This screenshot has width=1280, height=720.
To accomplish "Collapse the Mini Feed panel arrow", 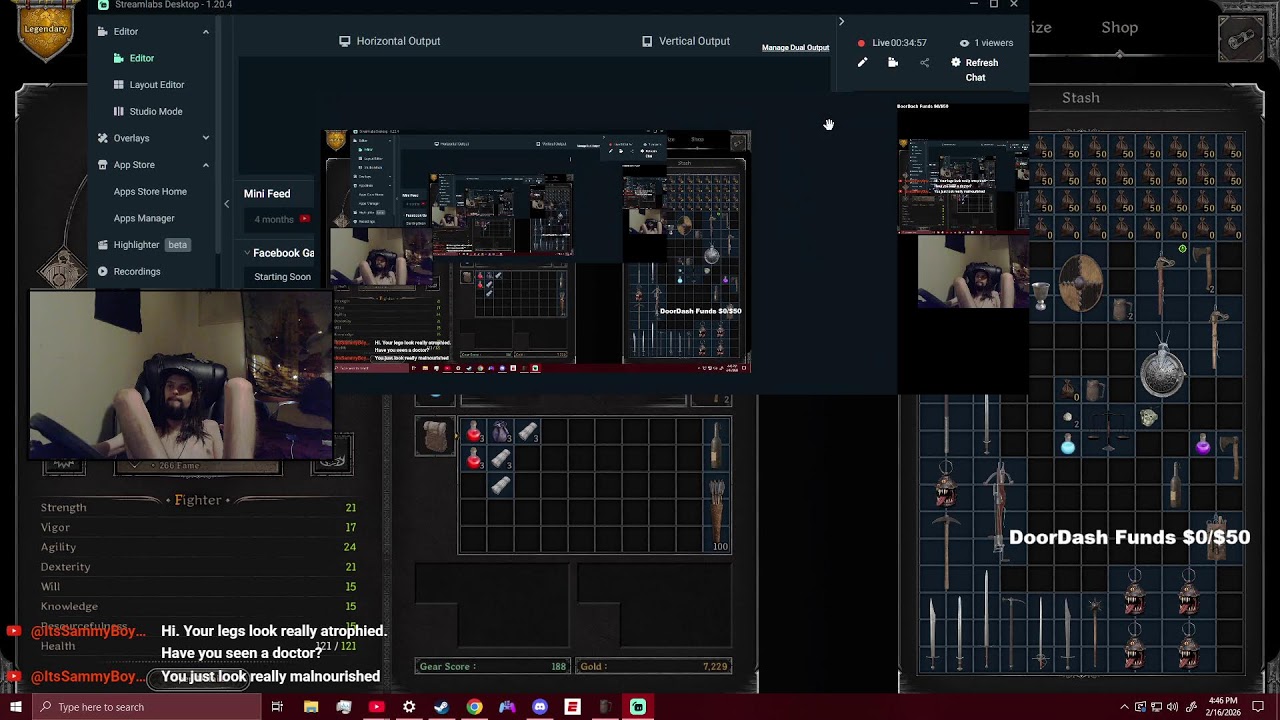I will 226,204.
